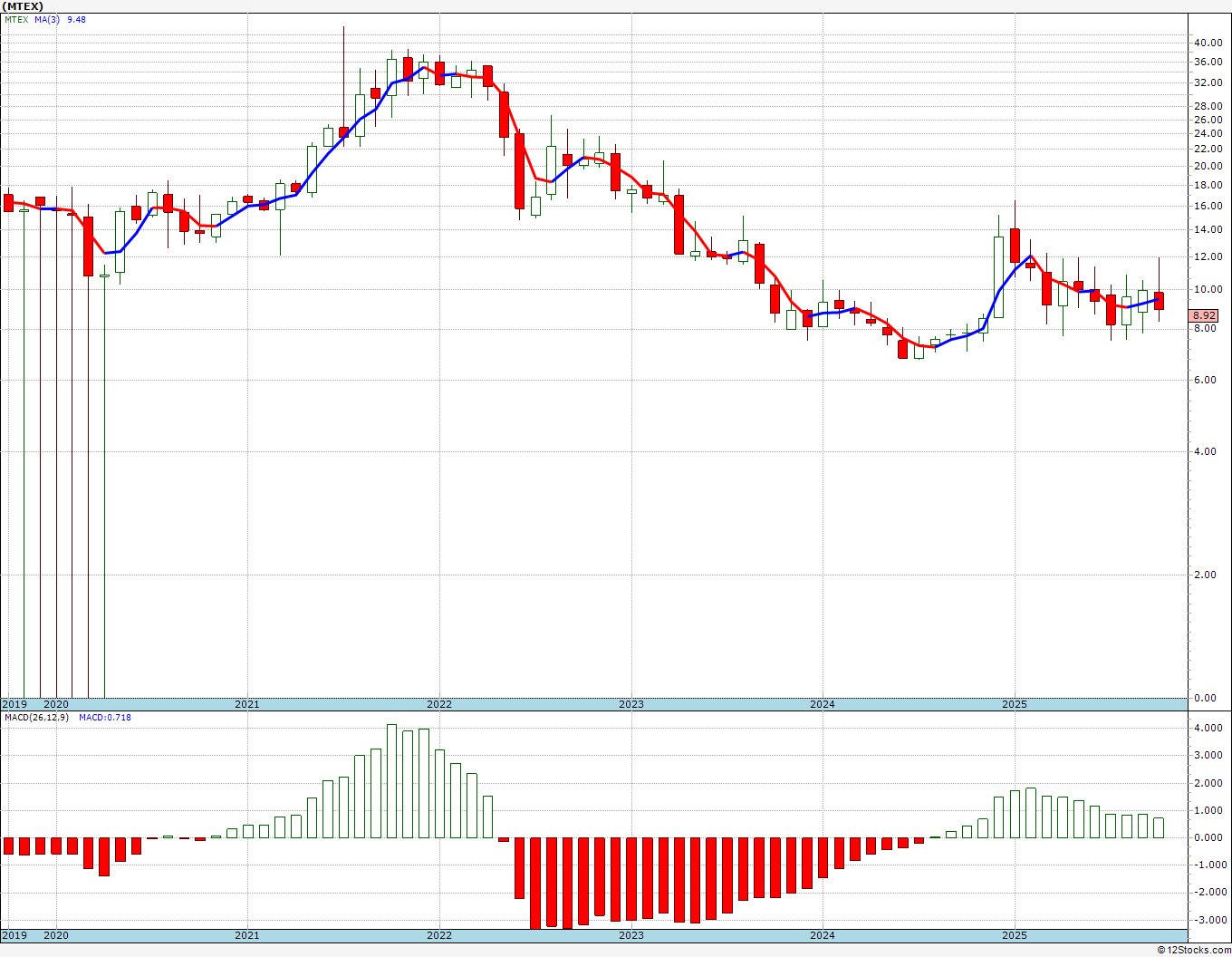Select the 24.00 price level
The height and width of the screenshot is (957, 1232).
point(1208,133)
